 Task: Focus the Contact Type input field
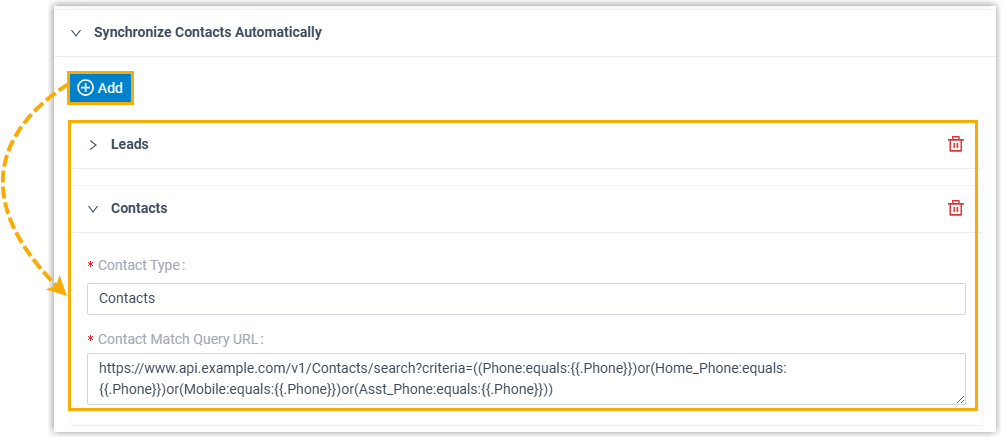point(525,298)
